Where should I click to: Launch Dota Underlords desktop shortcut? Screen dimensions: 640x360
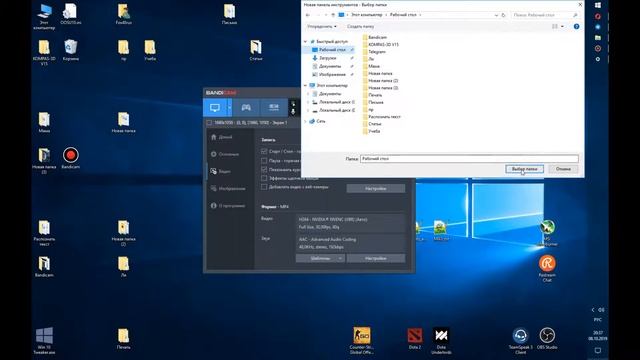tap(441, 340)
